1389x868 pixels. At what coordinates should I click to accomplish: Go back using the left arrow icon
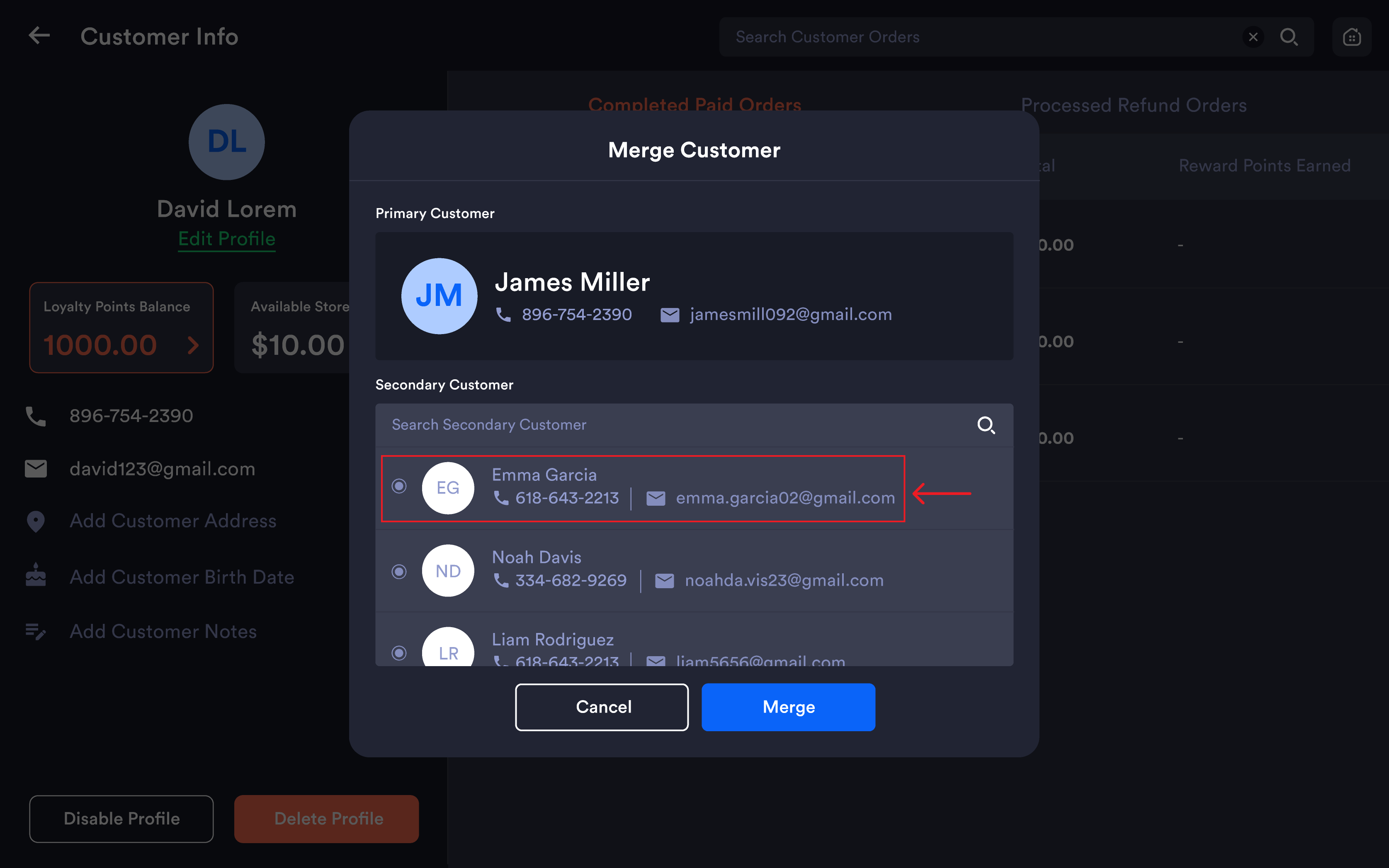[39, 36]
